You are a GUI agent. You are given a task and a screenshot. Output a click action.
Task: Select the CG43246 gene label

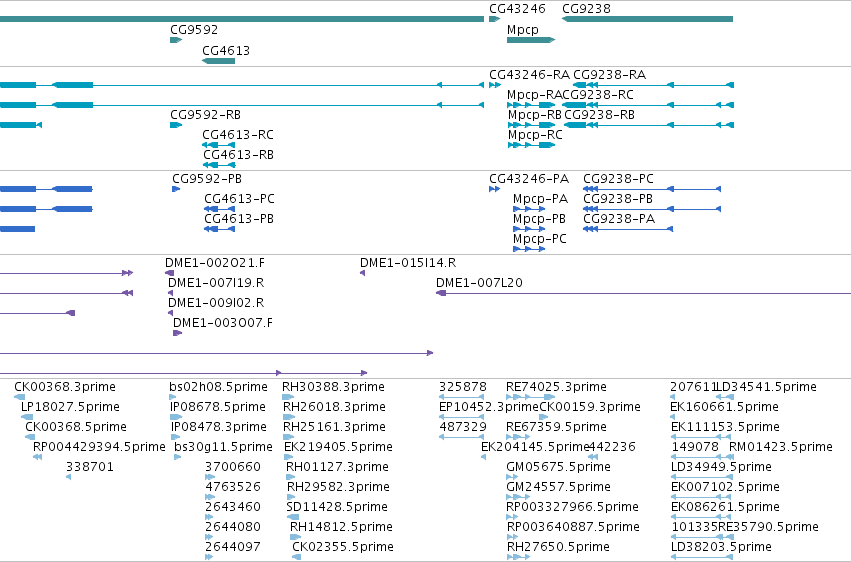click(x=517, y=9)
